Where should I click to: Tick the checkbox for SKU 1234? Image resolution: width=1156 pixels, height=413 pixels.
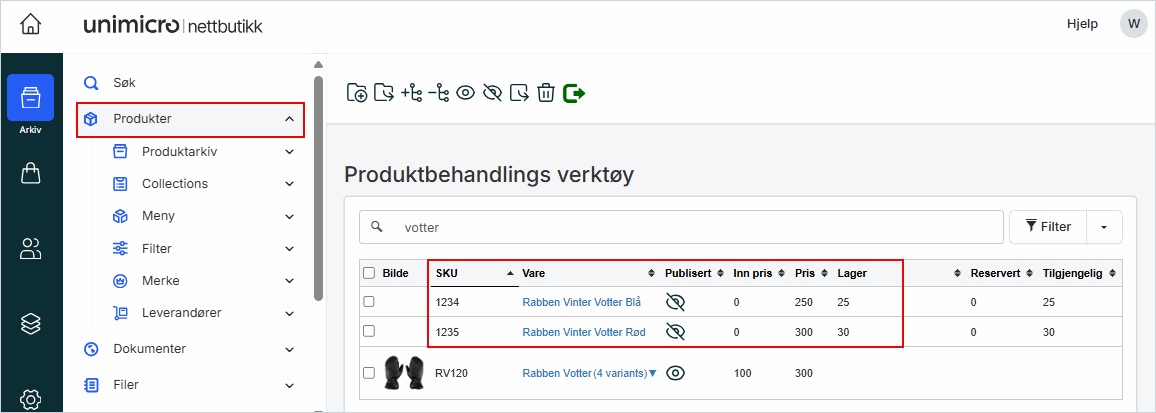pyautogui.click(x=369, y=301)
